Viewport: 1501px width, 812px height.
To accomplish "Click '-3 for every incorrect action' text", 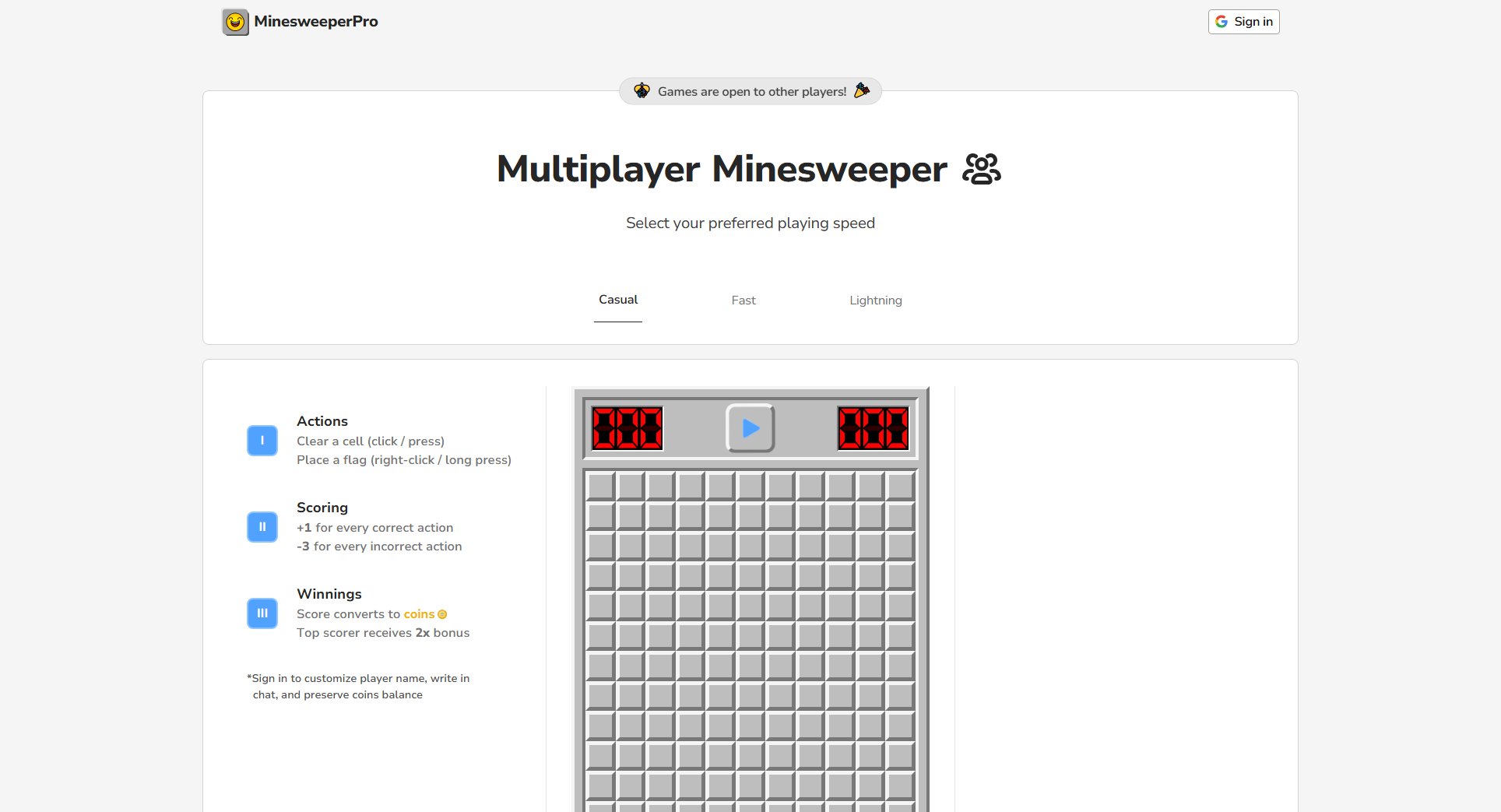I will click(x=379, y=547).
